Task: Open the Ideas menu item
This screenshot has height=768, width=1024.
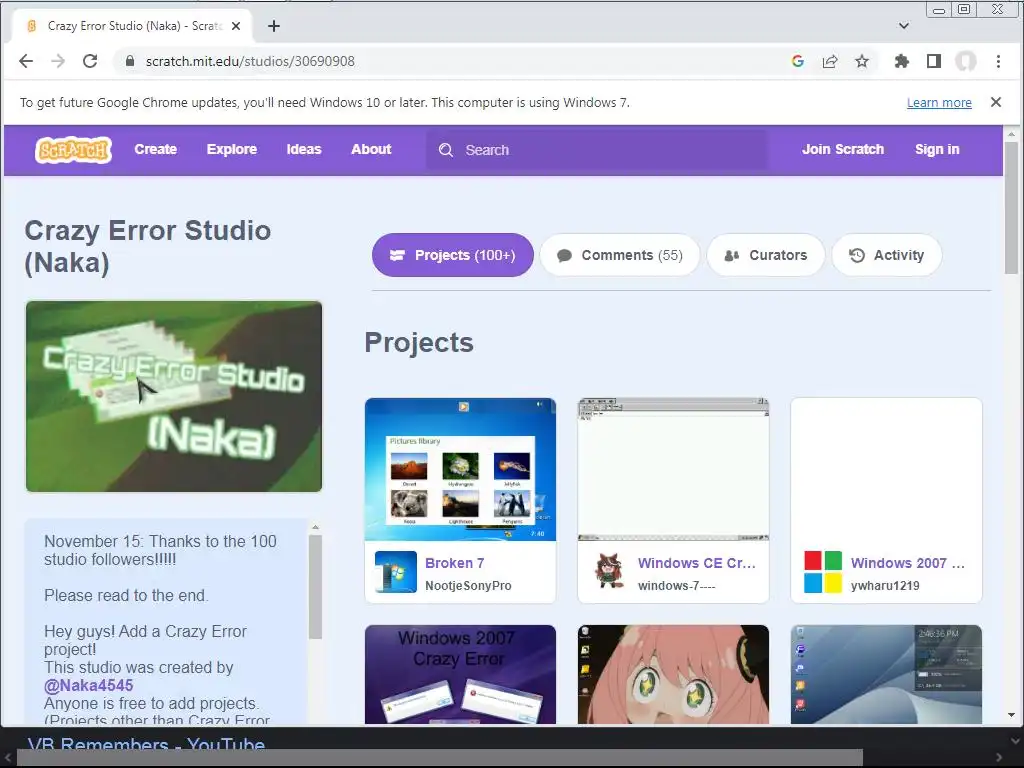Action: point(304,150)
